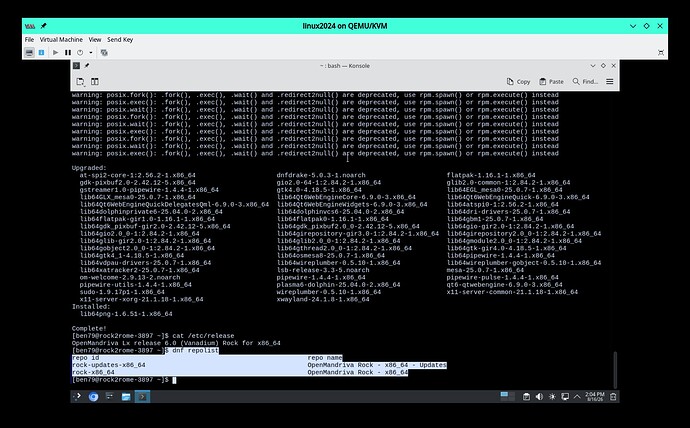Switch to fullscreen with the virt-manager corner icon
This screenshot has width=690, height=428.
(x=661, y=53)
